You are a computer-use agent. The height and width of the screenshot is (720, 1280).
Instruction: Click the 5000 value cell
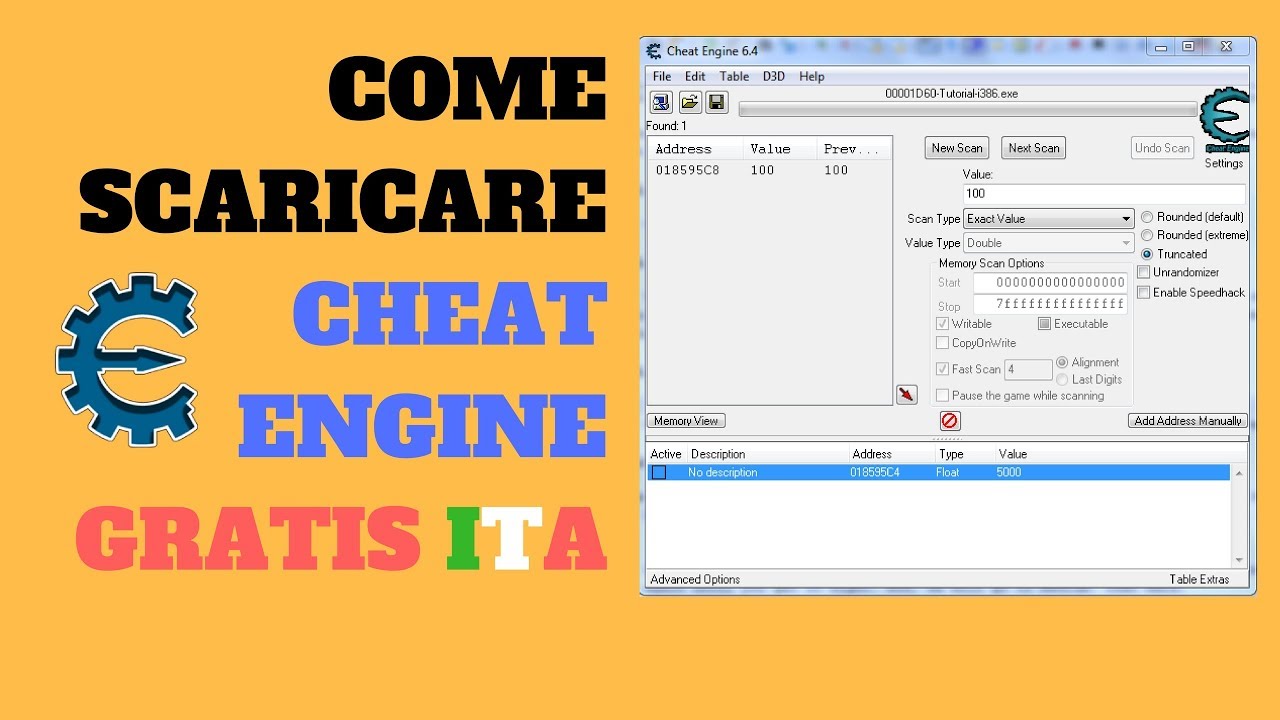click(1009, 472)
